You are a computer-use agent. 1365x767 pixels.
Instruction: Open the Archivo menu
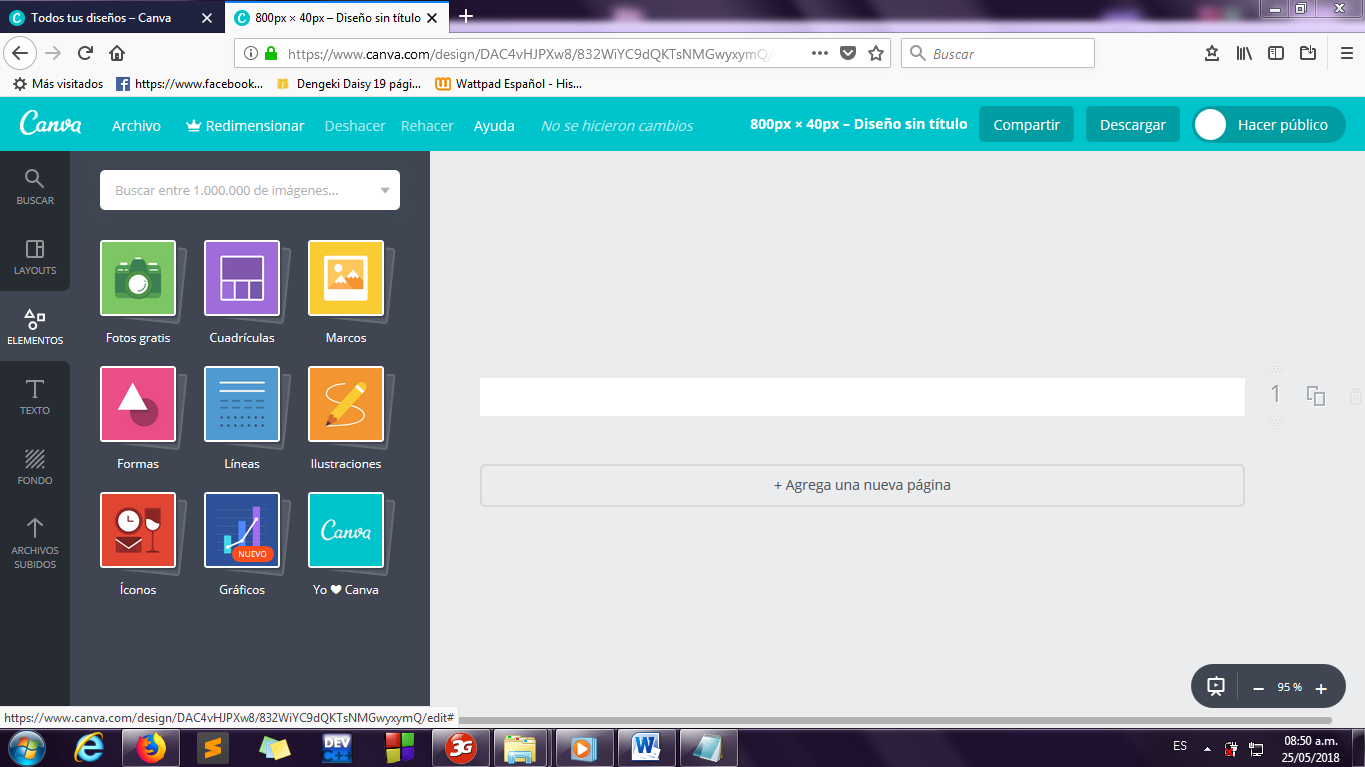pyautogui.click(x=136, y=125)
